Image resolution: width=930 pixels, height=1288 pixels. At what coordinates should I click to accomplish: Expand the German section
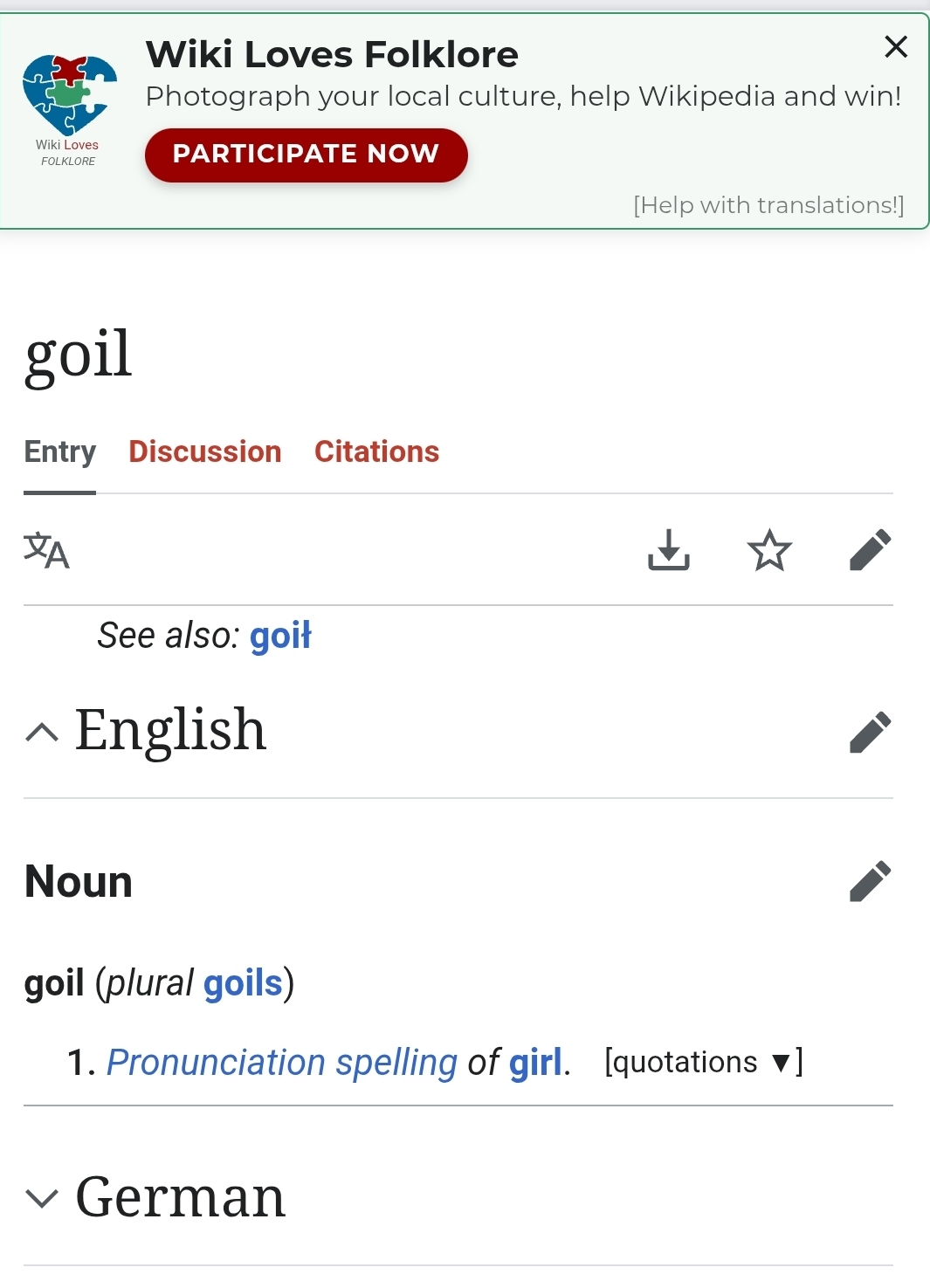pyautogui.click(x=42, y=1198)
